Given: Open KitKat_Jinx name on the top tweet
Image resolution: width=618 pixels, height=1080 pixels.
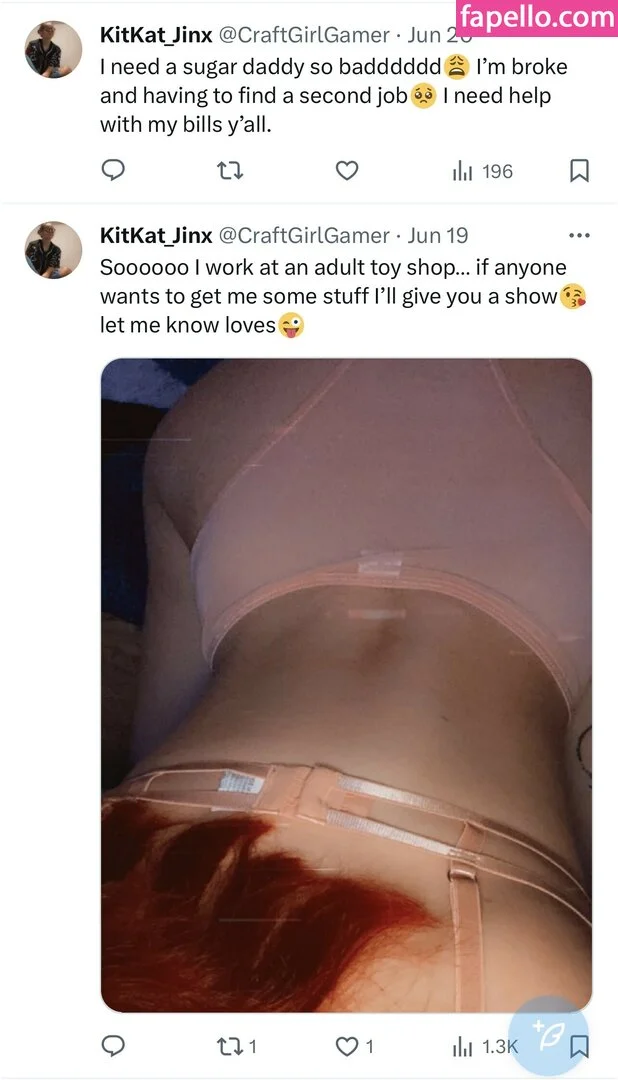Looking at the screenshot, I should [156, 34].
